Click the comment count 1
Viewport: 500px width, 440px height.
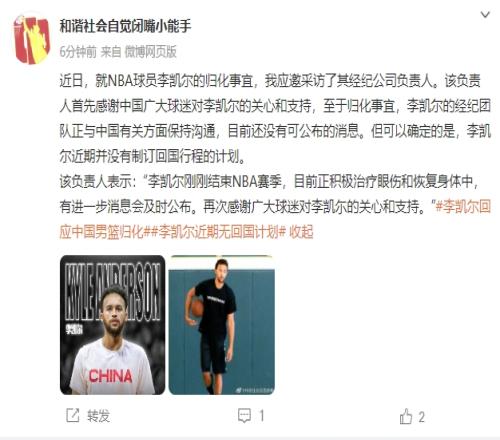pyautogui.click(x=262, y=416)
